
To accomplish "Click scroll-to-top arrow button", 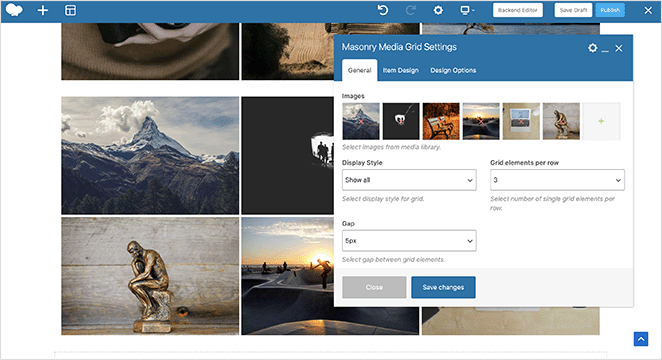I will point(641,339).
